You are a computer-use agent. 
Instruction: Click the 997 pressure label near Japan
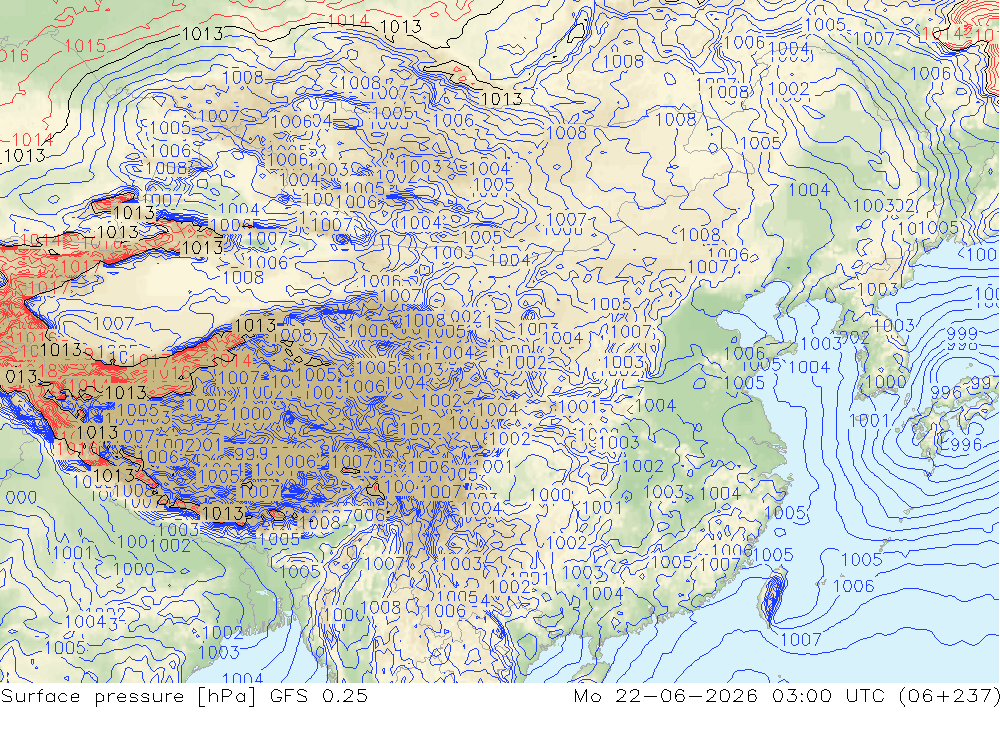coord(986,383)
